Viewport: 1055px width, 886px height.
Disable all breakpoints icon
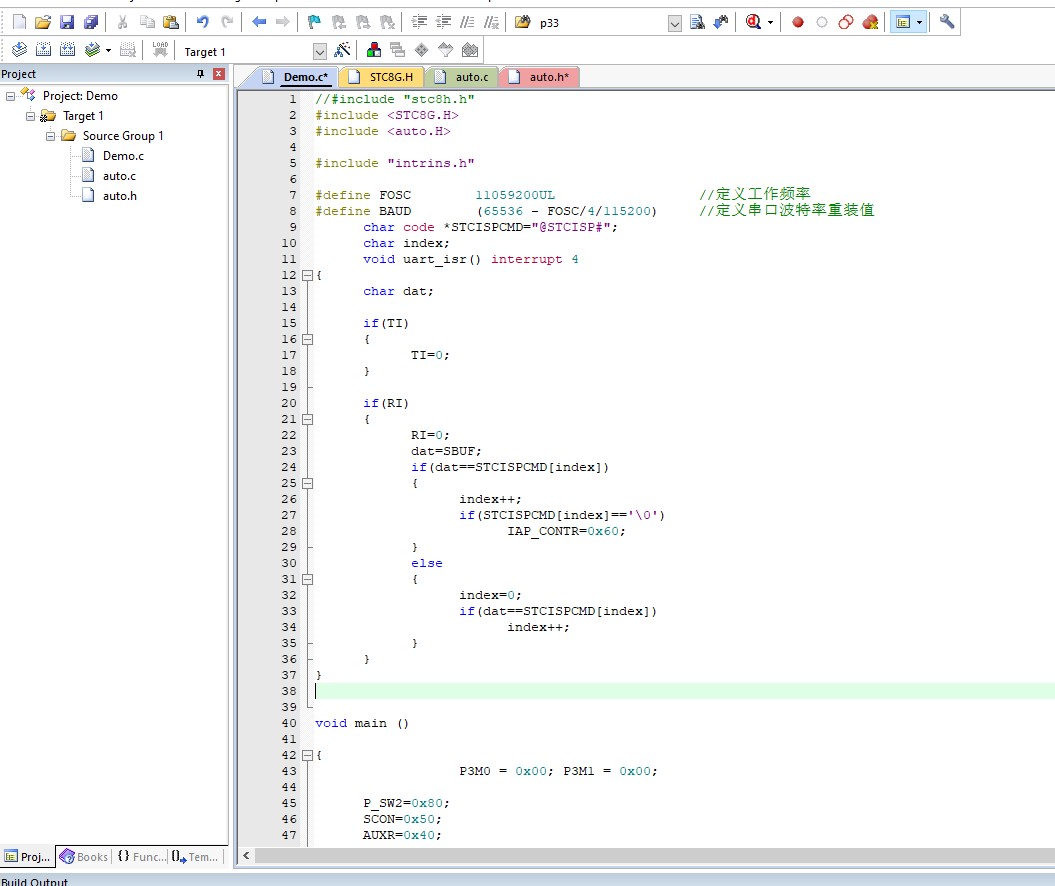point(846,22)
